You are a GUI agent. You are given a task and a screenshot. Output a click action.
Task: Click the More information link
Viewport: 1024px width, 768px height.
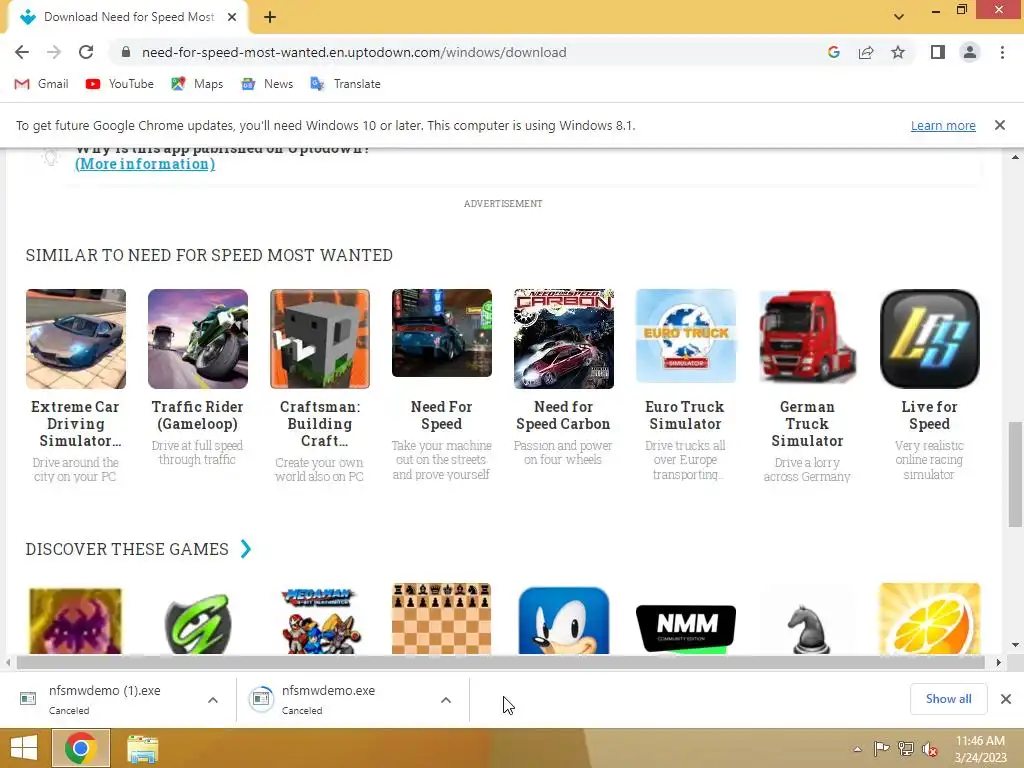click(145, 164)
